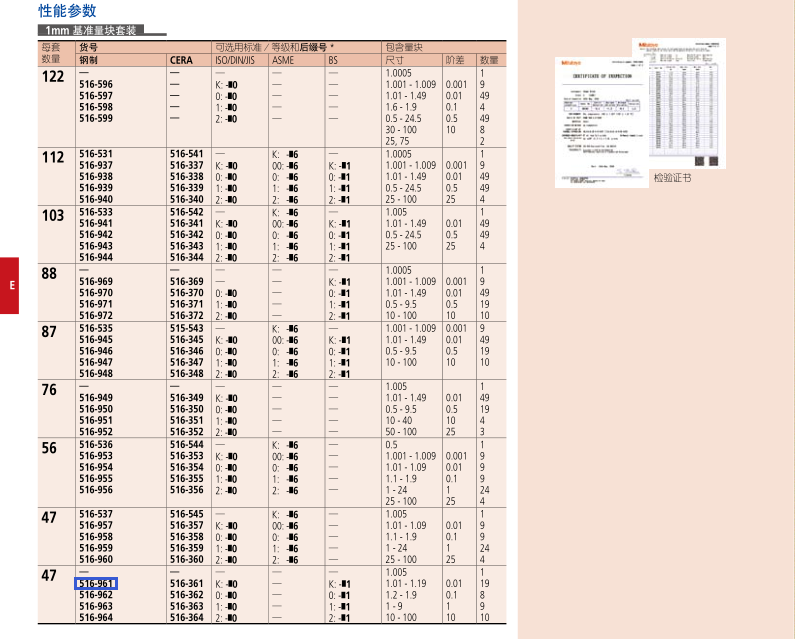Select set quantity 122
This screenshot has width=795, height=639.
[x=53, y=77]
